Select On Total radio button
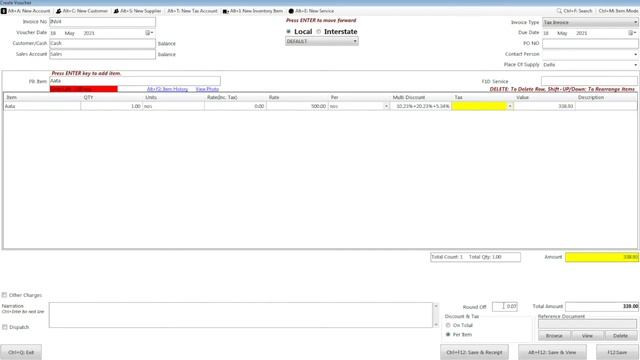The image size is (640, 360). 448,325
